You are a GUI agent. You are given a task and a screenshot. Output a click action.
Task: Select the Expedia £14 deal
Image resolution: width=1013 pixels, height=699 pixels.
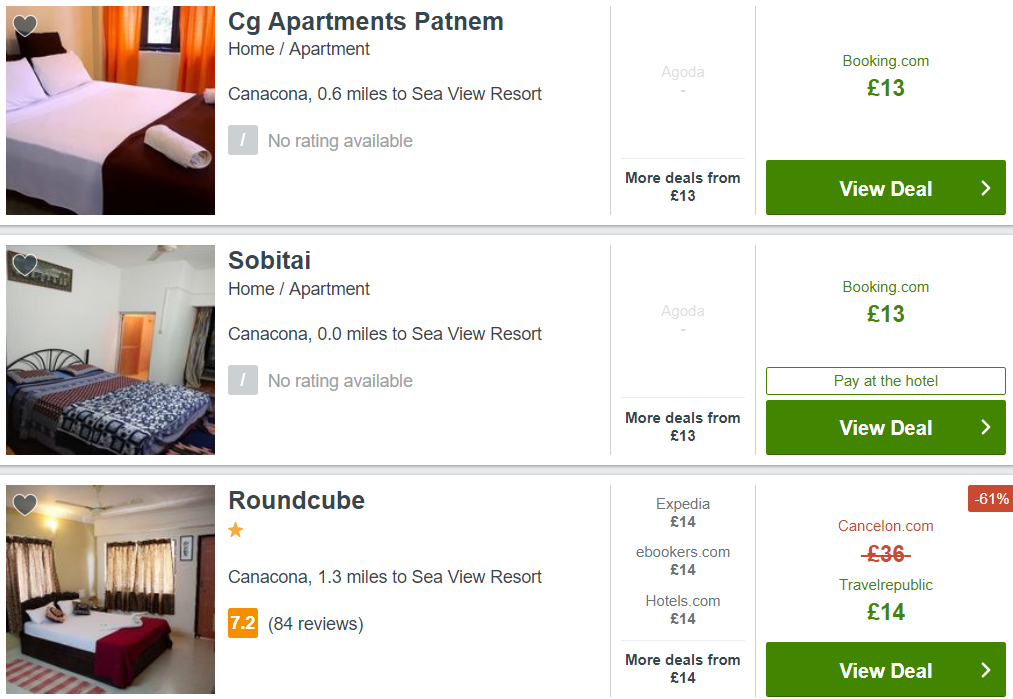point(683,513)
